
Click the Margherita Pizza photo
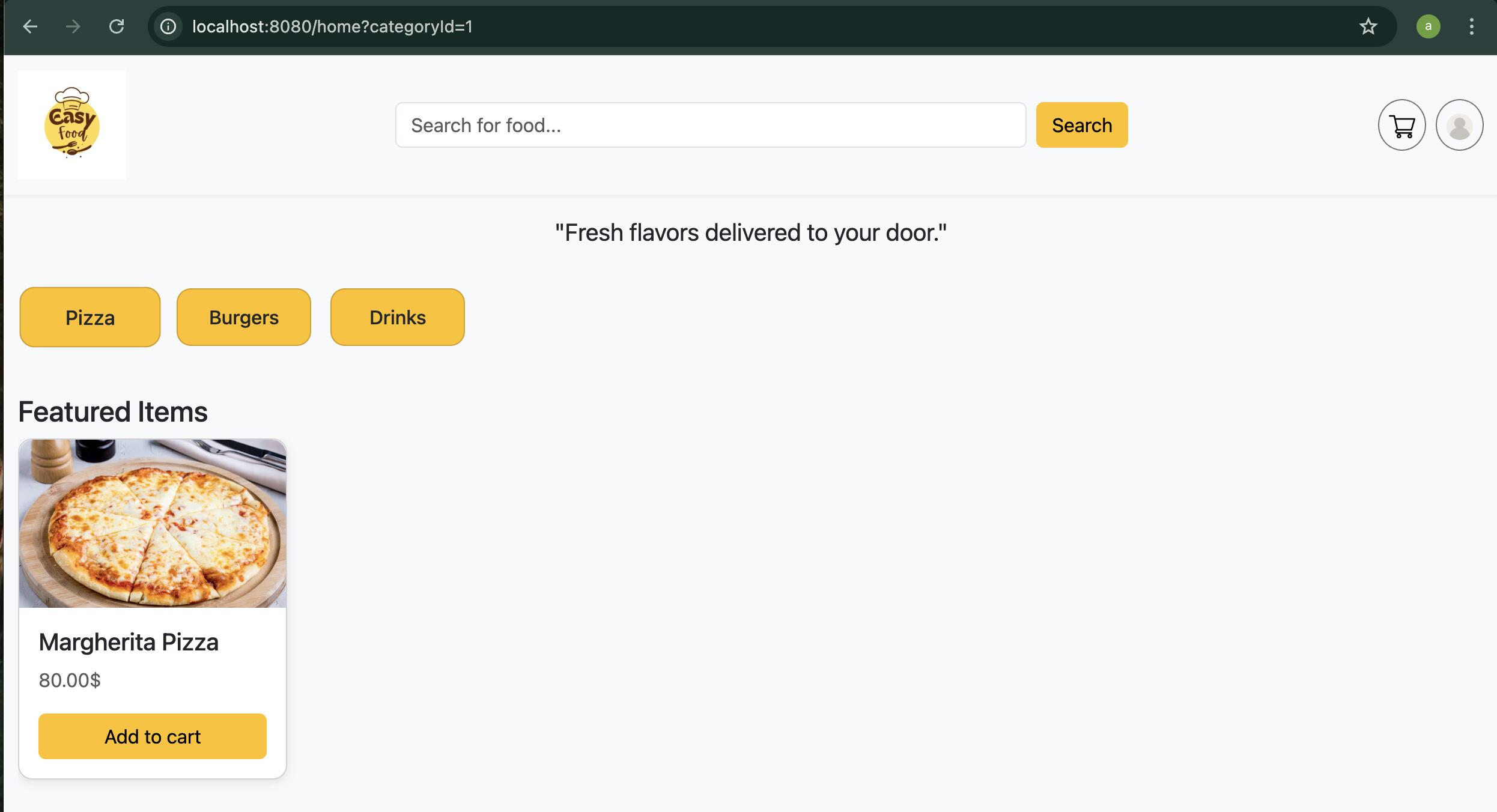pos(153,523)
